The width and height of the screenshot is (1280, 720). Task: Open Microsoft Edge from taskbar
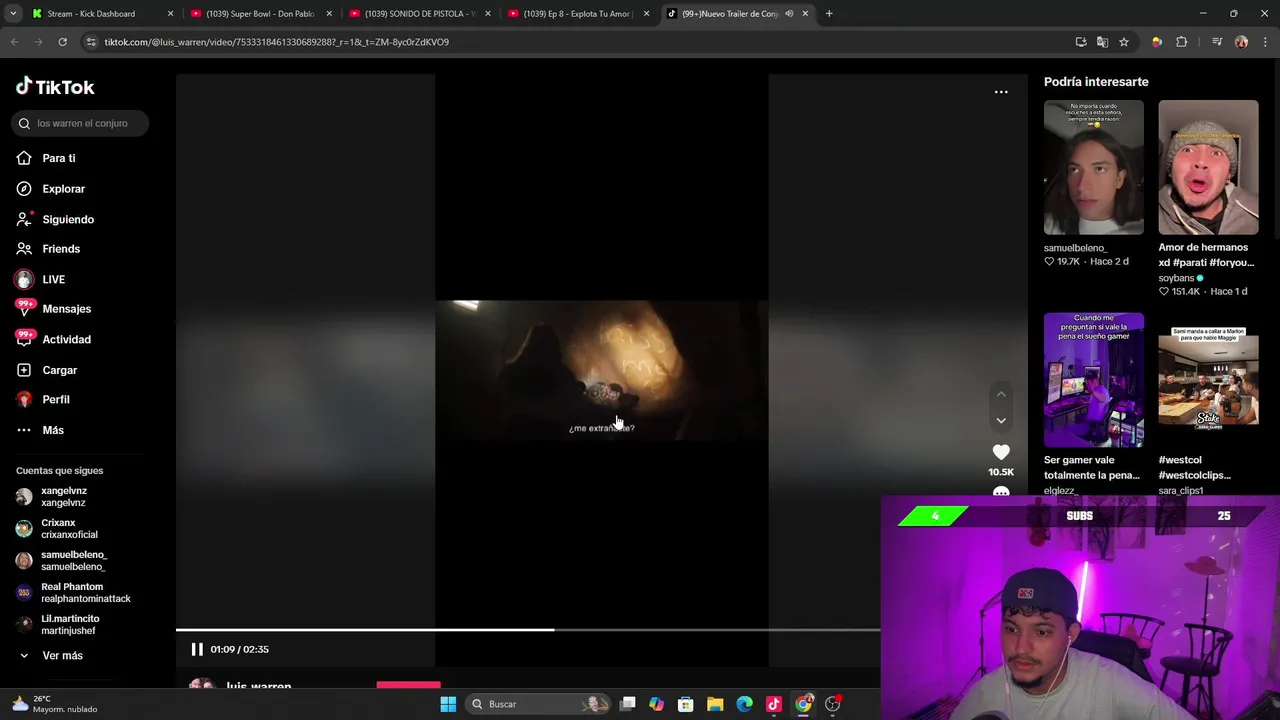(x=744, y=704)
